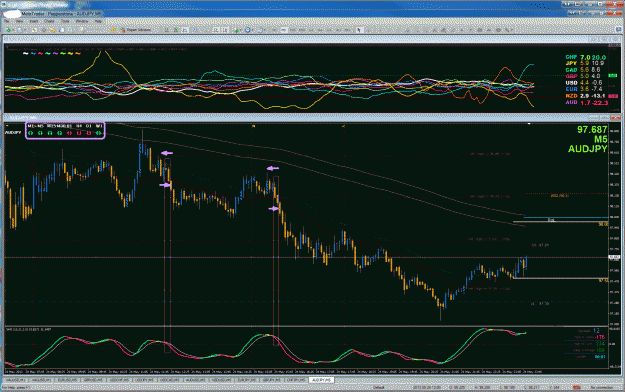
Task: Open the View menu
Action: (x=20, y=21)
